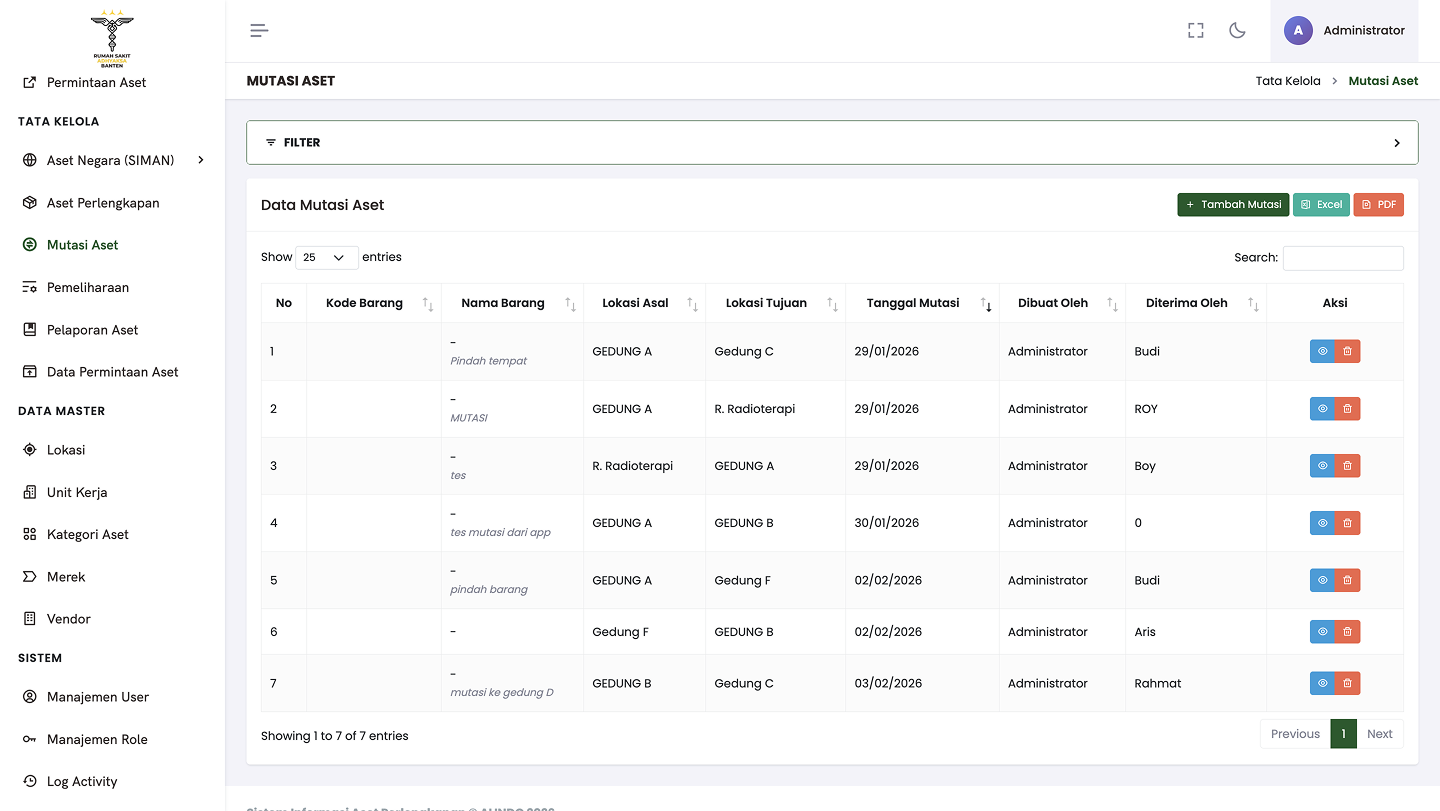This screenshot has height=811, width=1440.
Task: Sort by the Kode Barang column
Action: coord(374,303)
